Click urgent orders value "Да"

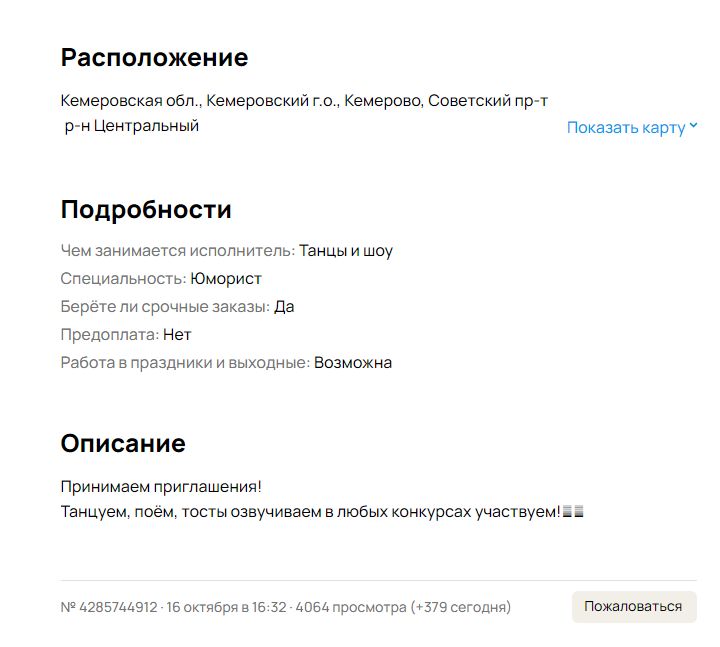tap(284, 307)
